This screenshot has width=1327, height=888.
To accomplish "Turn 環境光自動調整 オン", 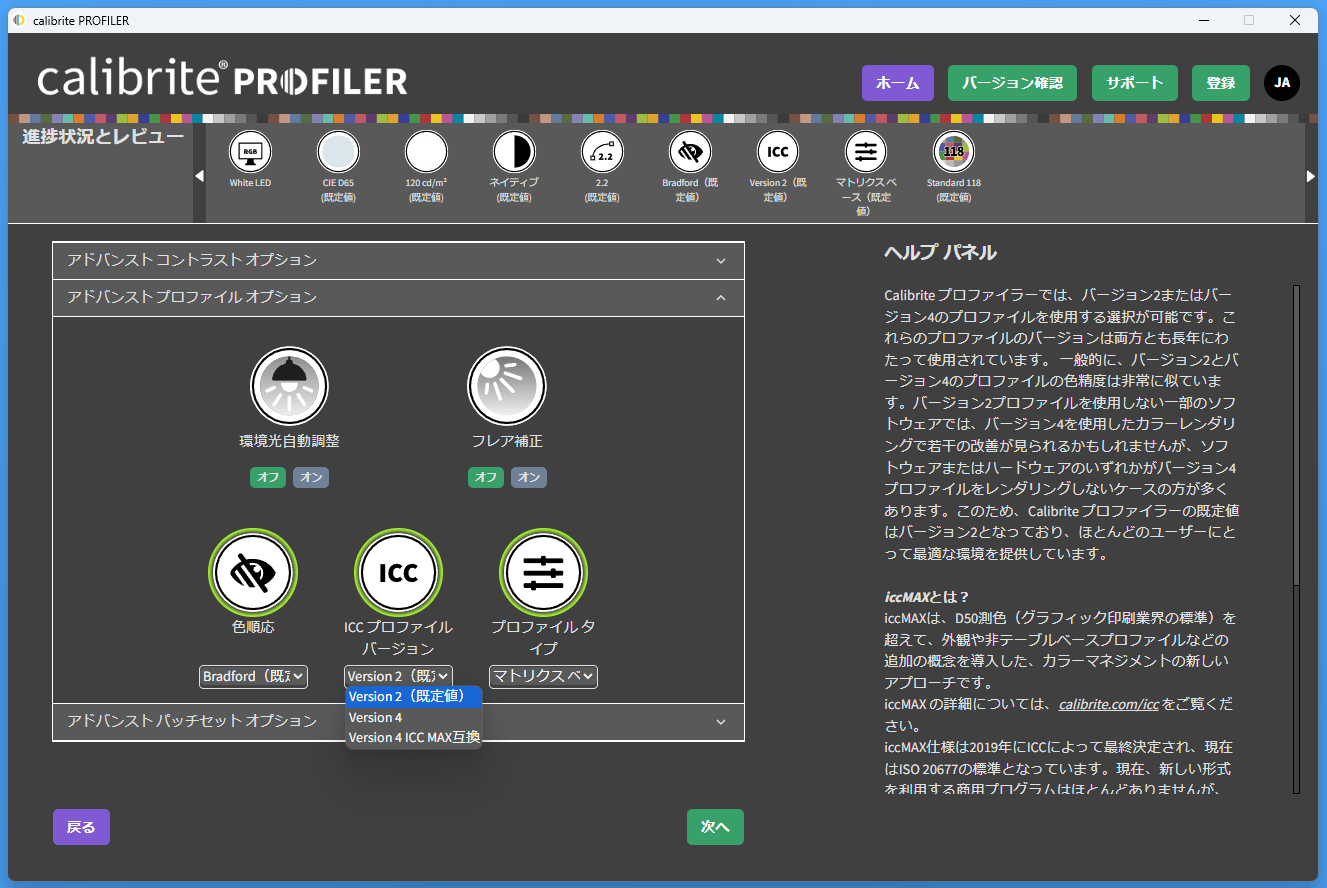I will click(311, 477).
